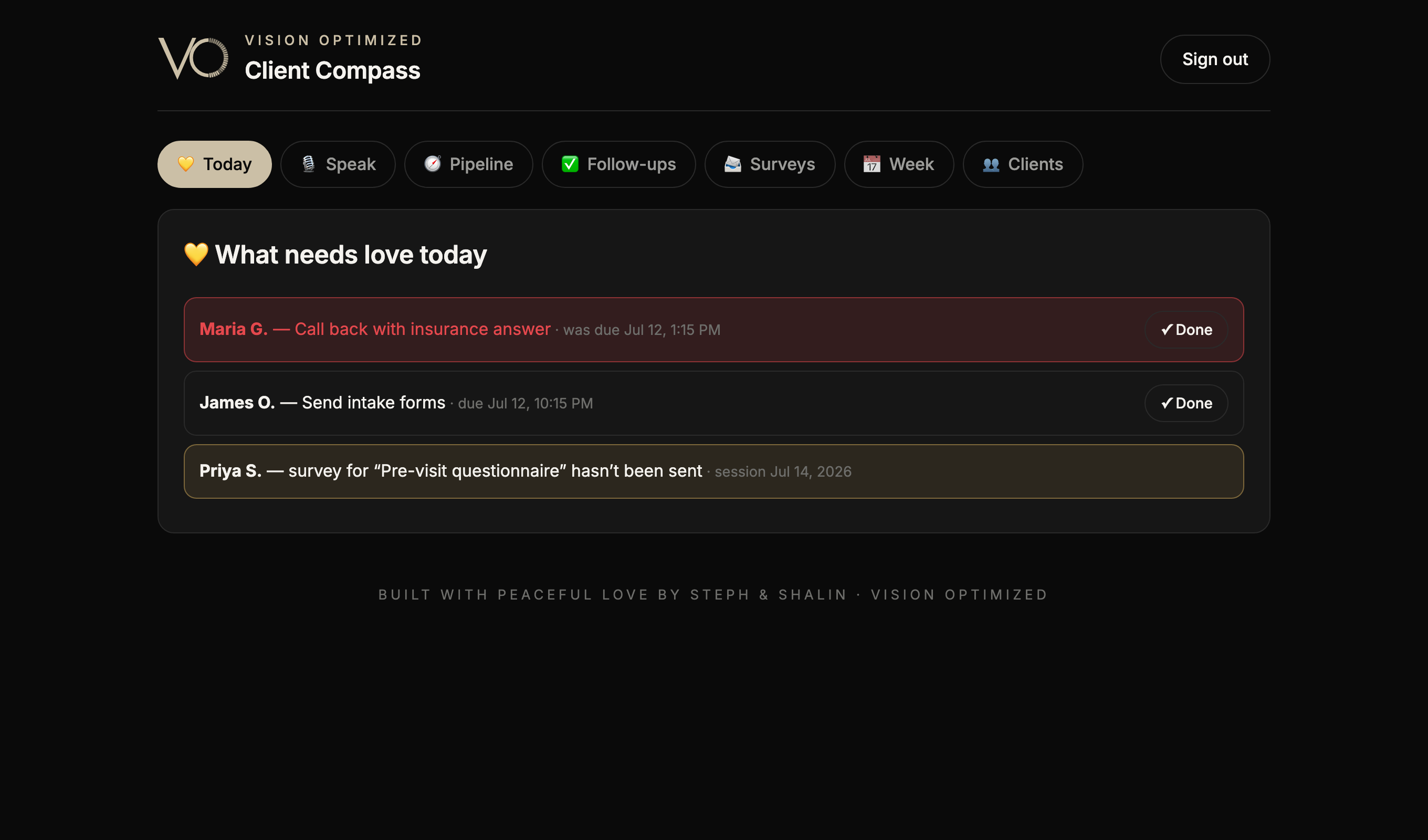Click the VO logo in the header
This screenshot has height=840, width=1428.
coord(193,58)
